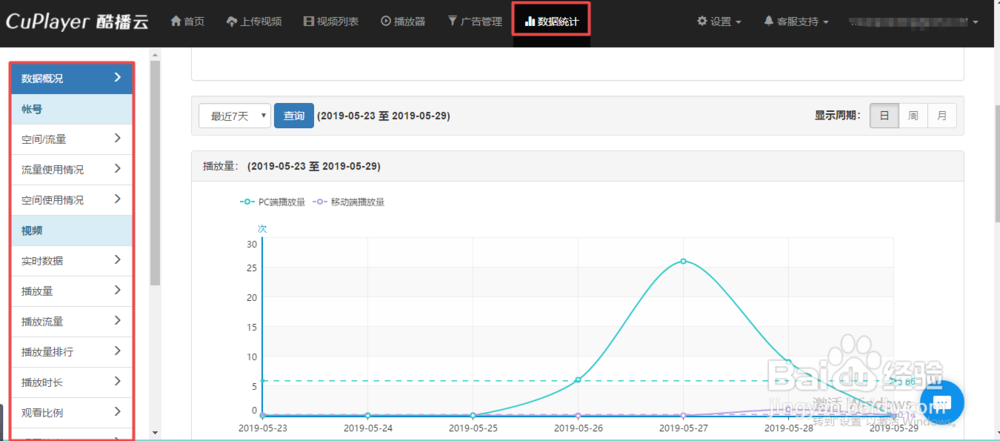Viewport: 1000px width, 441px height.
Task: Open 播放器 player page
Action: point(403,22)
